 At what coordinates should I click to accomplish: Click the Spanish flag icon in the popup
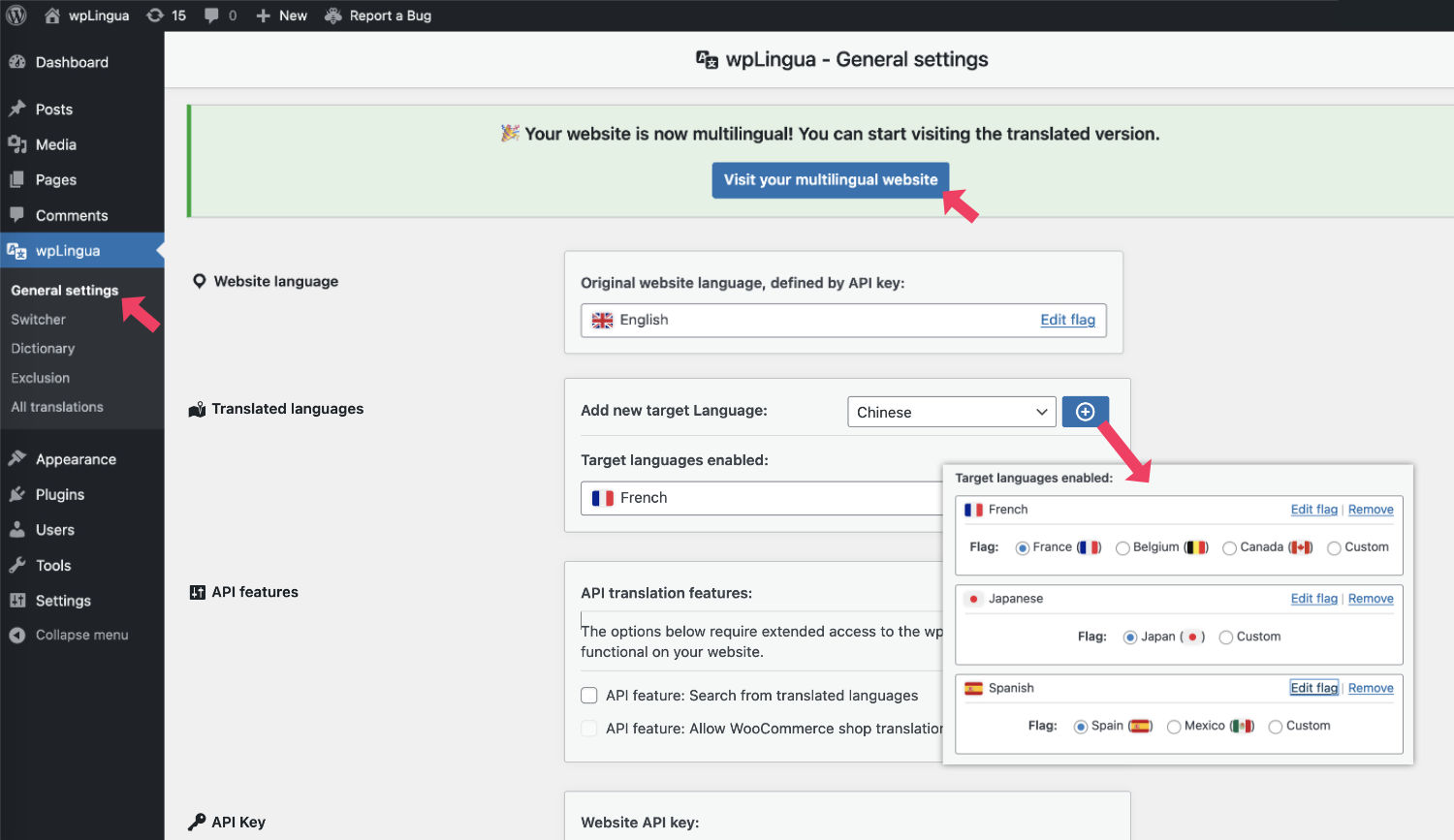[x=973, y=688]
